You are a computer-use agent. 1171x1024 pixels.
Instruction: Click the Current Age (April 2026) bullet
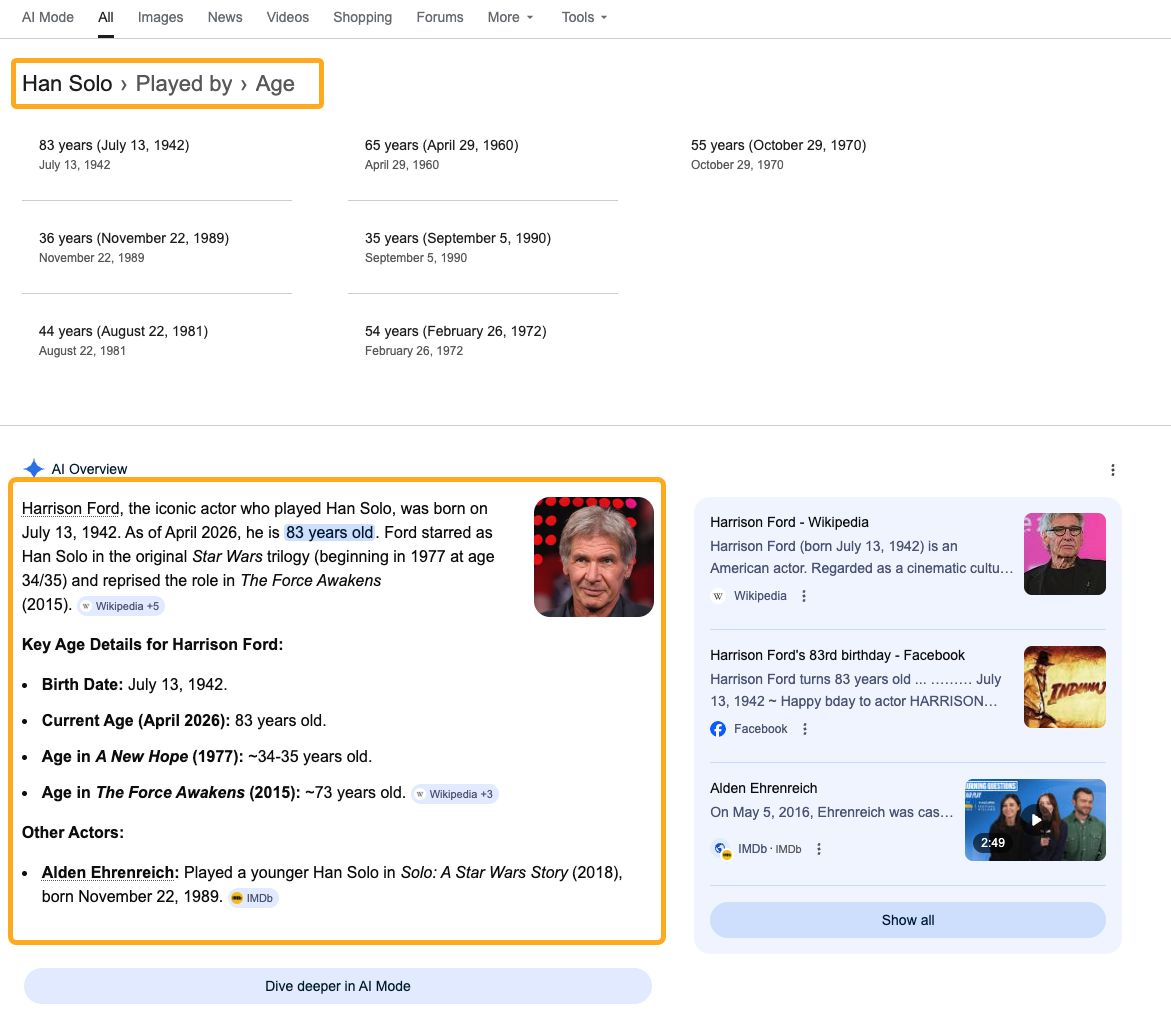coord(184,721)
